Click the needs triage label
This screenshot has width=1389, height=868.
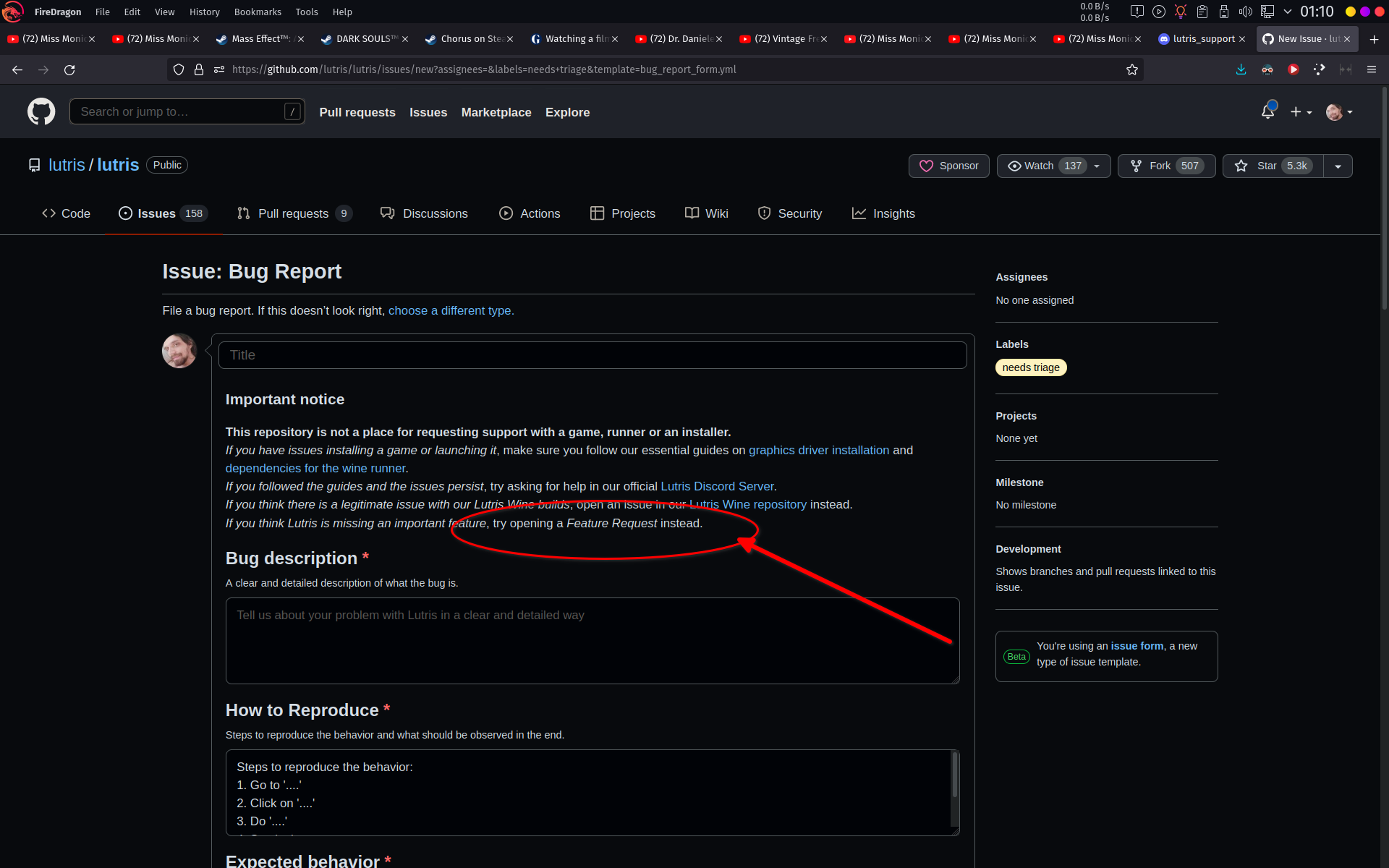click(1030, 367)
